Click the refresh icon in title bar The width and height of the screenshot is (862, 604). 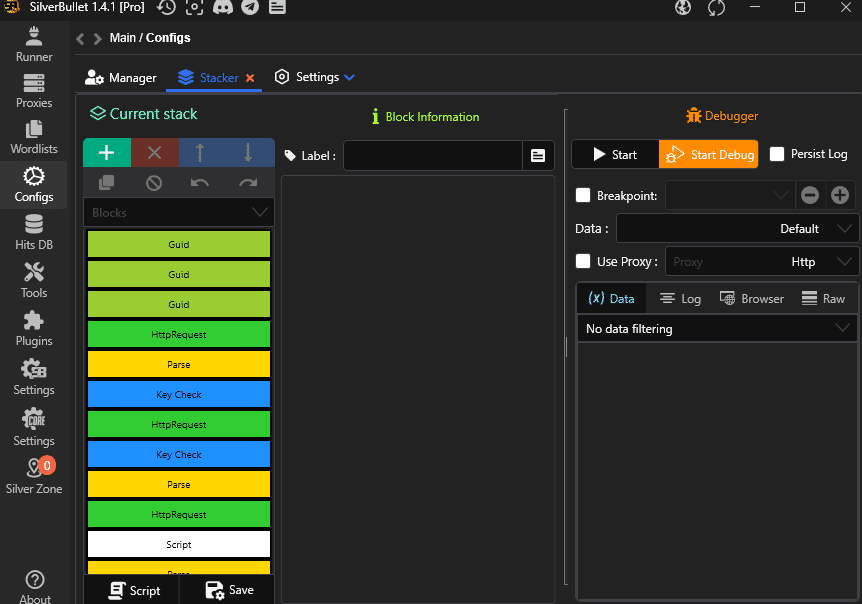coord(716,8)
